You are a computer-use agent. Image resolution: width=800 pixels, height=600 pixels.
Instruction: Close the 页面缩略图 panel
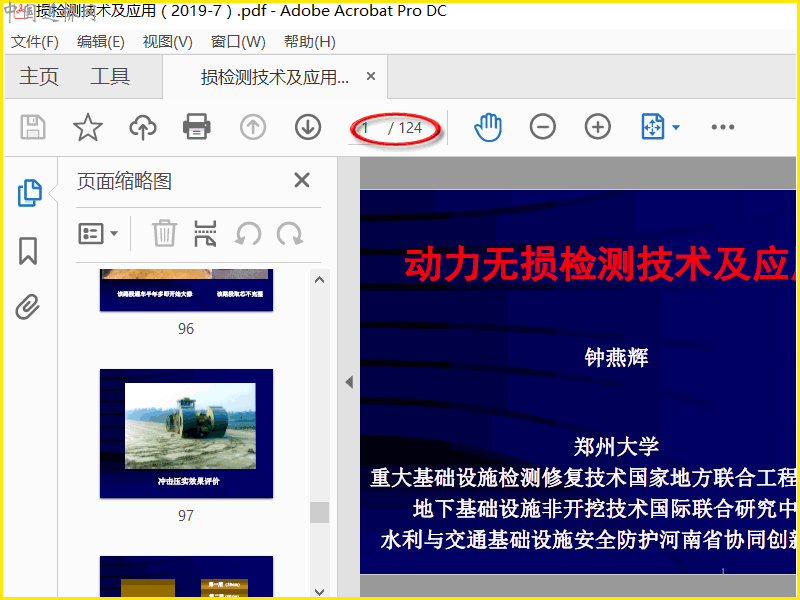(x=302, y=180)
